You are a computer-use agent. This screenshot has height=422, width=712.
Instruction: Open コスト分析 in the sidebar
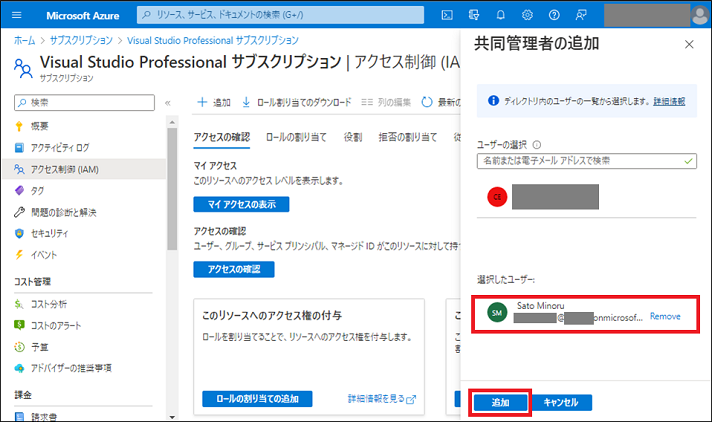click(x=49, y=304)
